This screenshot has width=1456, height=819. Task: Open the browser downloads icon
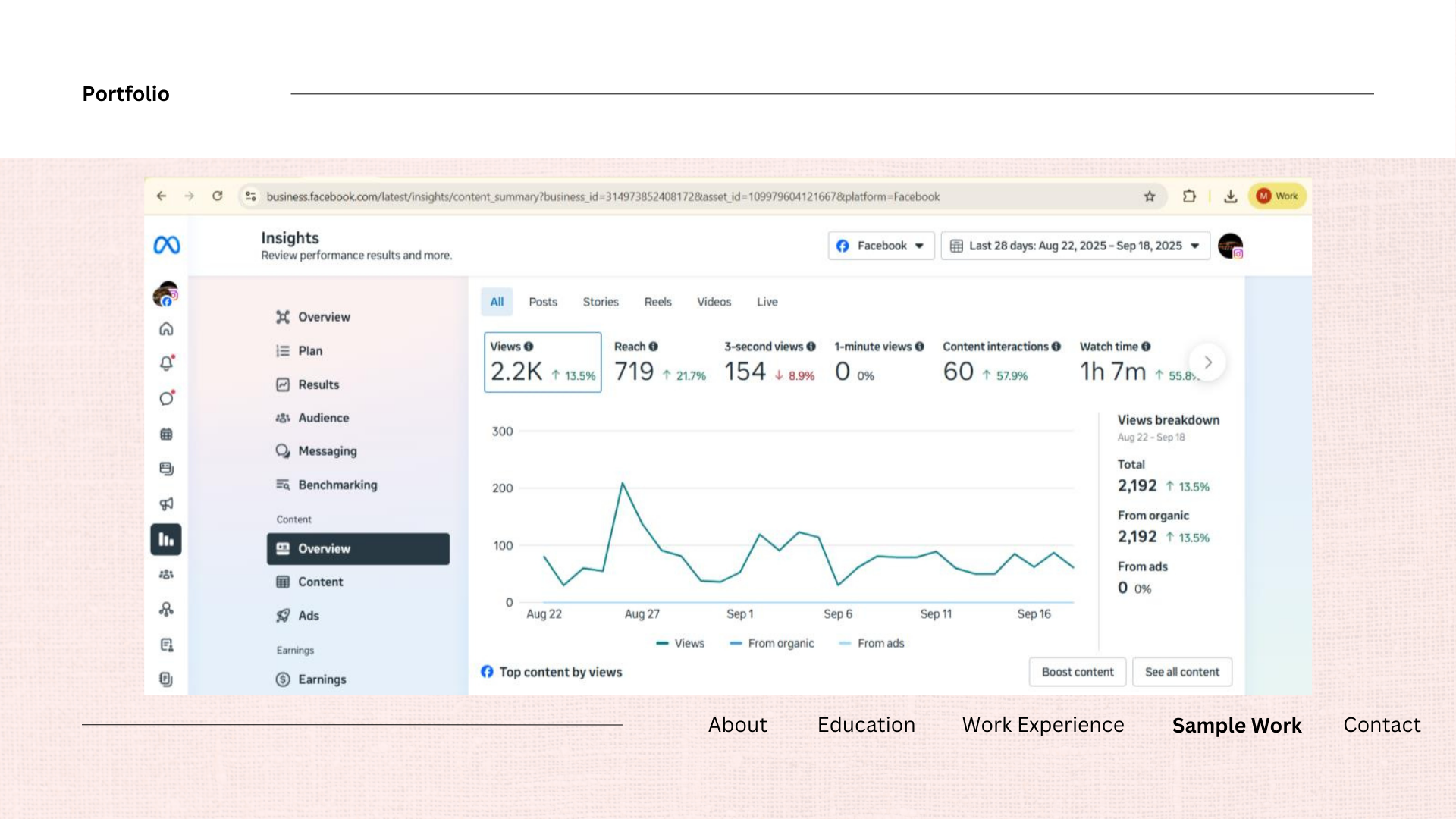point(1230,196)
